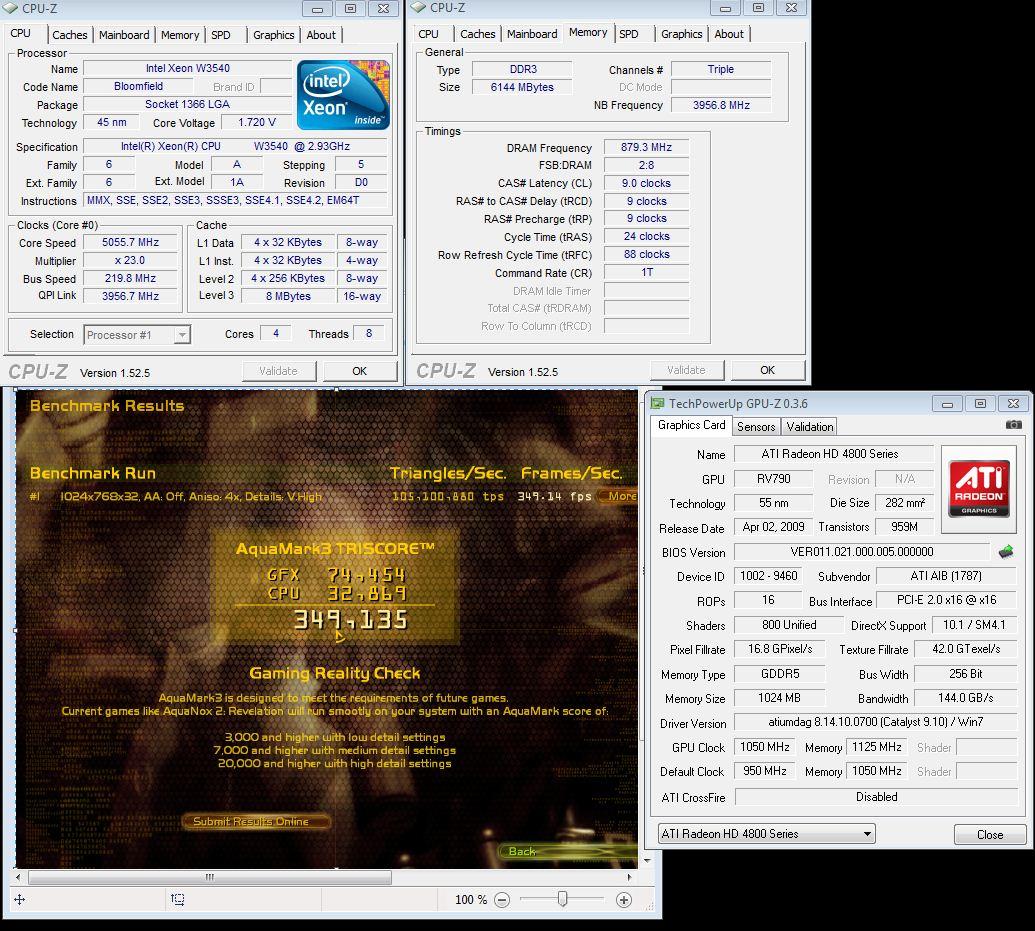Switch to the Sensors tab in GPU-Z
1035x931 pixels.
tap(756, 427)
